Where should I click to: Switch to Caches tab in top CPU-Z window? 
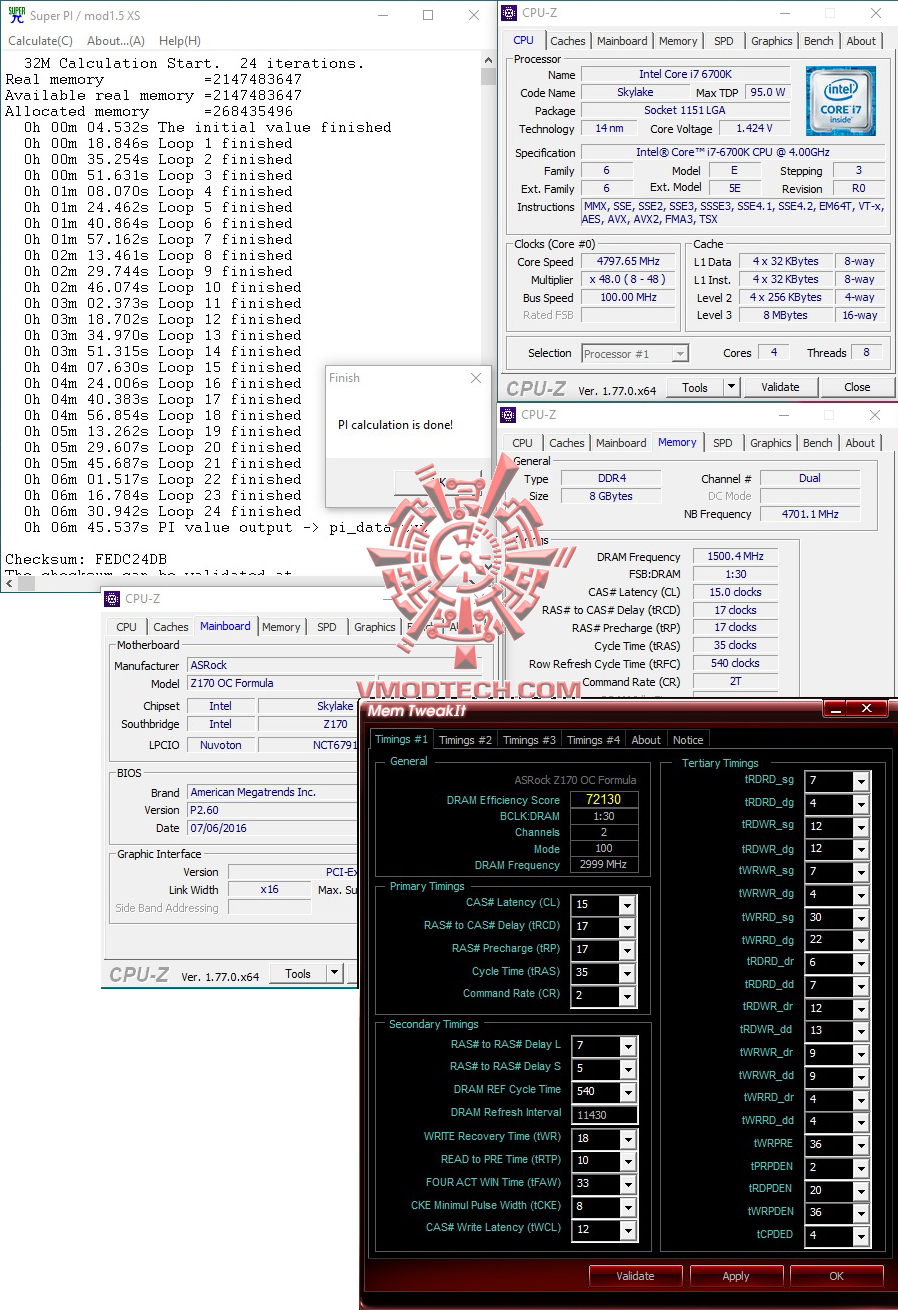(568, 41)
